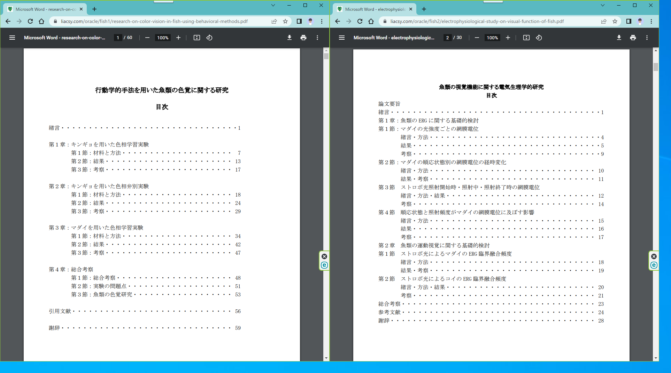Click the left PDF vertical scrollbar thumb

326,56
